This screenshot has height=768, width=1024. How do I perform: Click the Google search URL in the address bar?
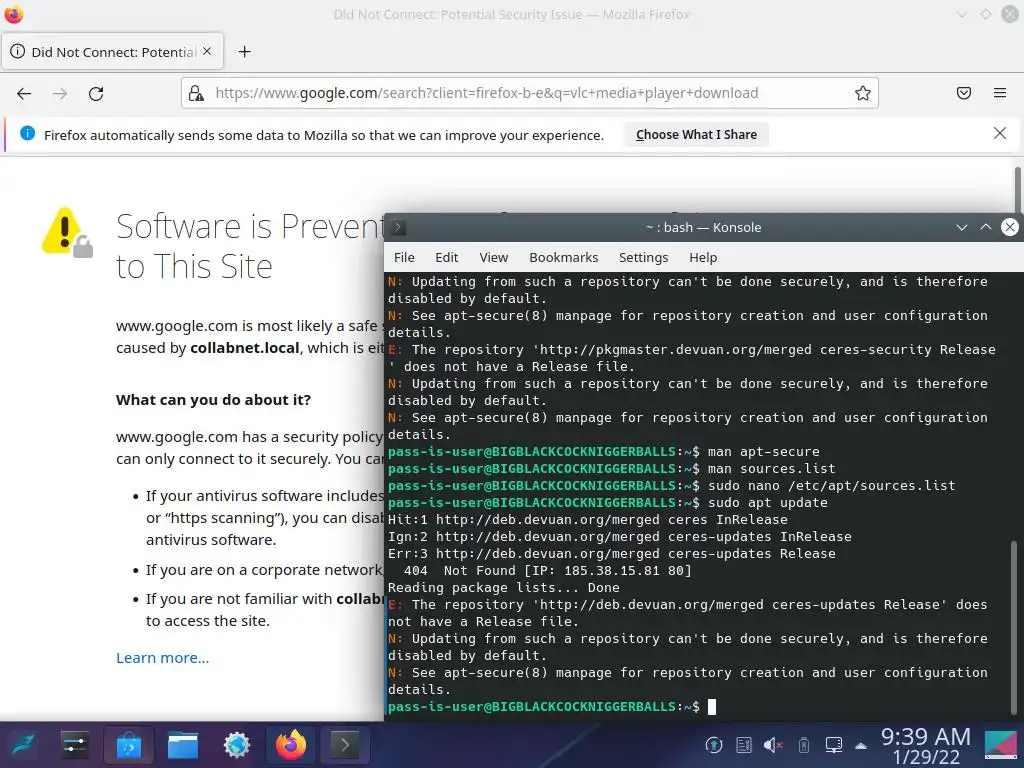[x=487, y=93]
